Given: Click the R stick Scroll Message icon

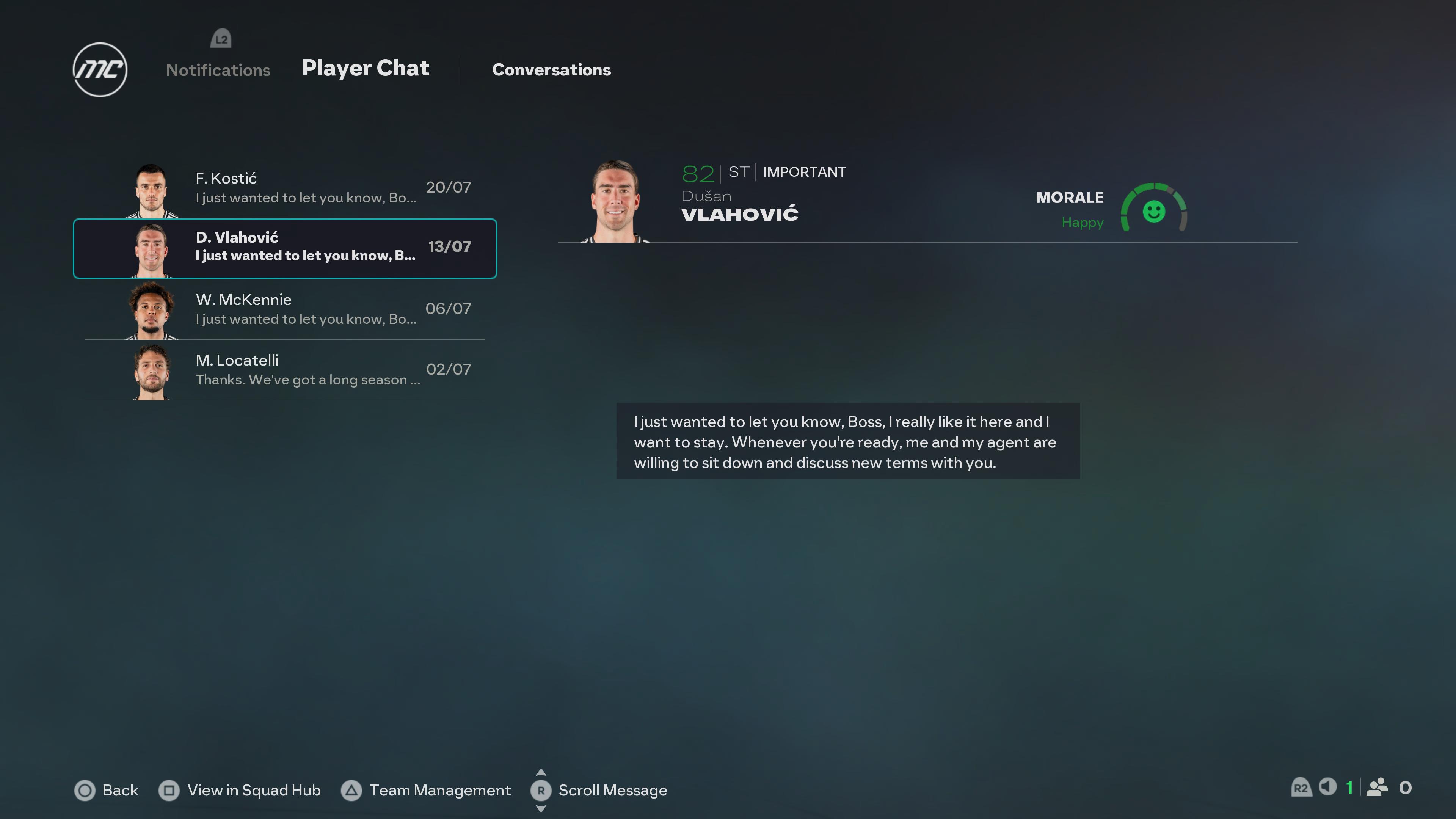Looking at the screenshot, I should [x=541, y=790].
